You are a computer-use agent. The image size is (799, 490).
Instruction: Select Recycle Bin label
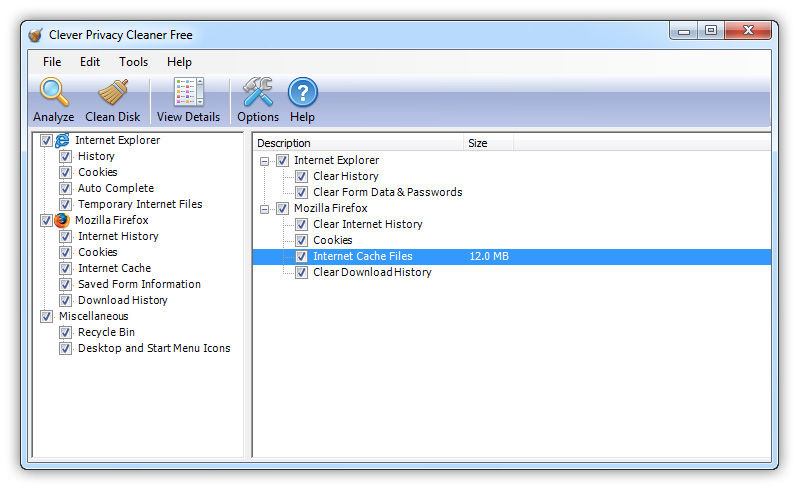coord(106,332)
